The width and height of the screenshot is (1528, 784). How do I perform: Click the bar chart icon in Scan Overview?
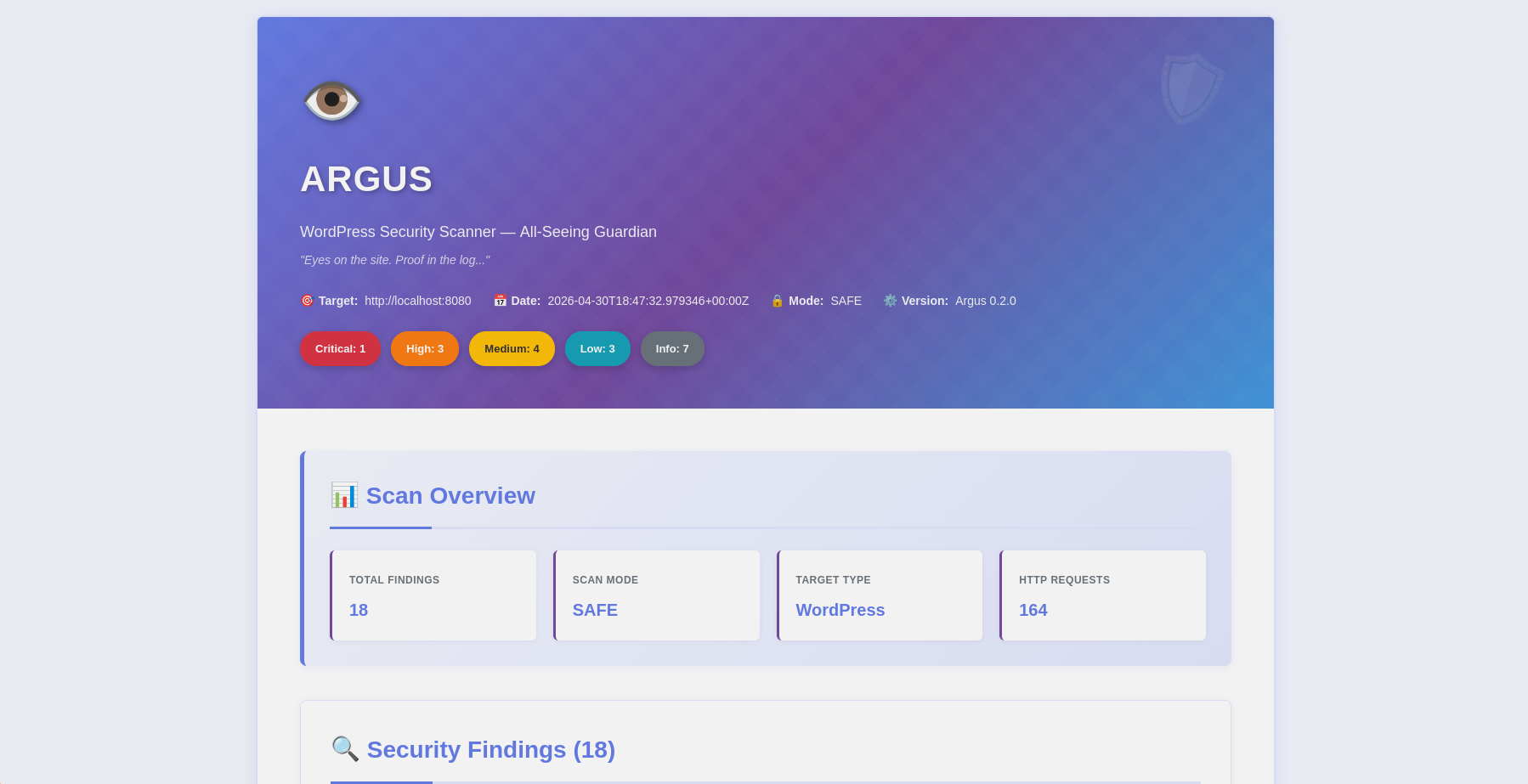pos(344,495)
